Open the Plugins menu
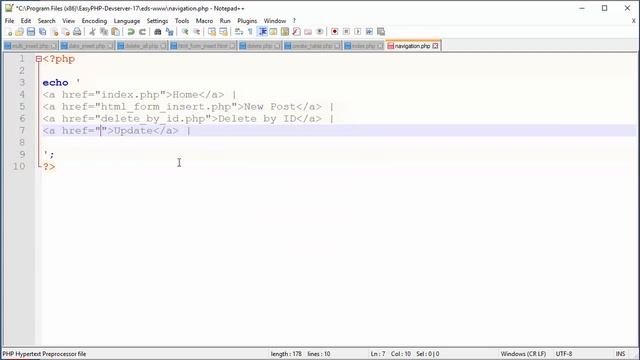Screen dimensions: 640x360 [247, 20]
